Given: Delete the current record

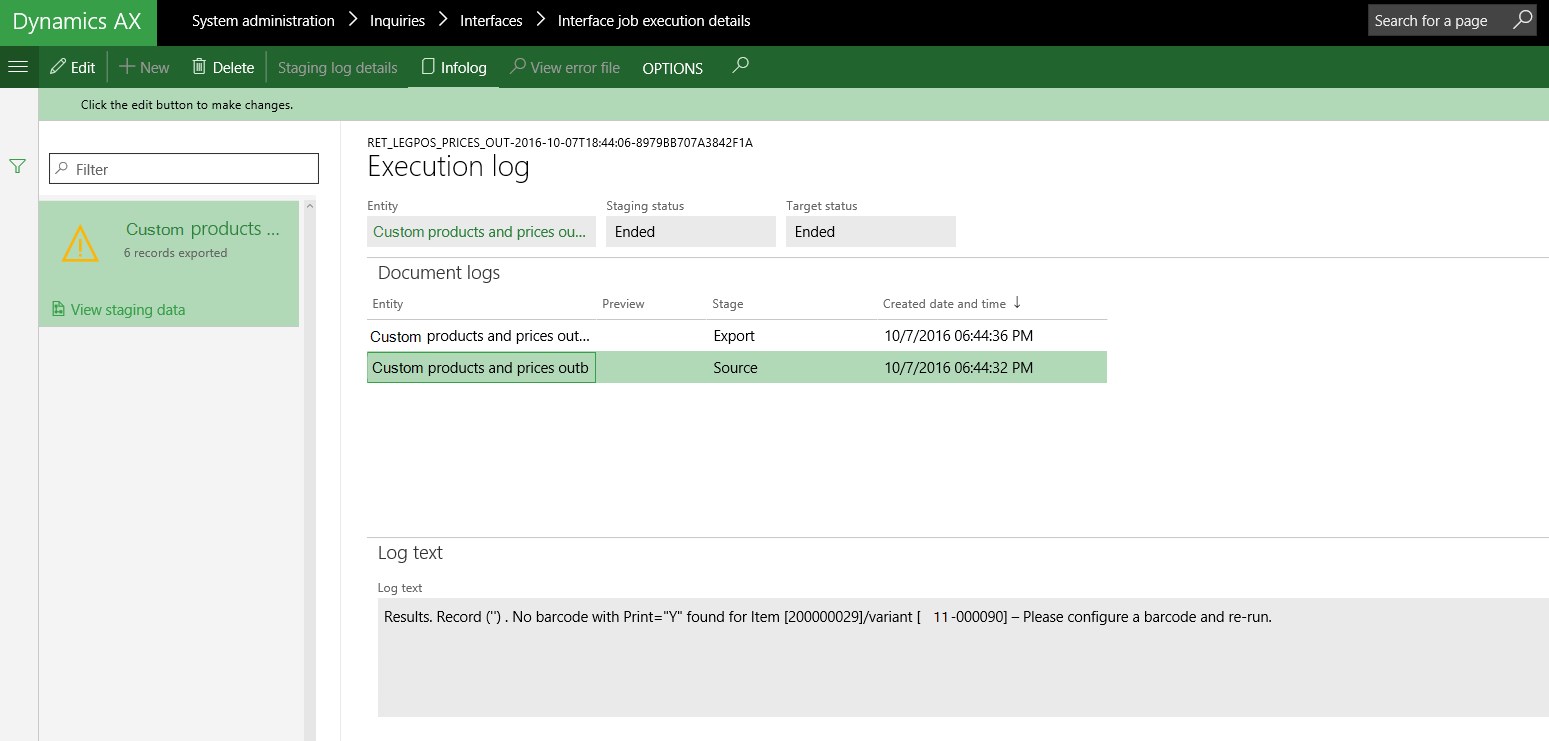Looking at the screenshot, I should (223, 67).
